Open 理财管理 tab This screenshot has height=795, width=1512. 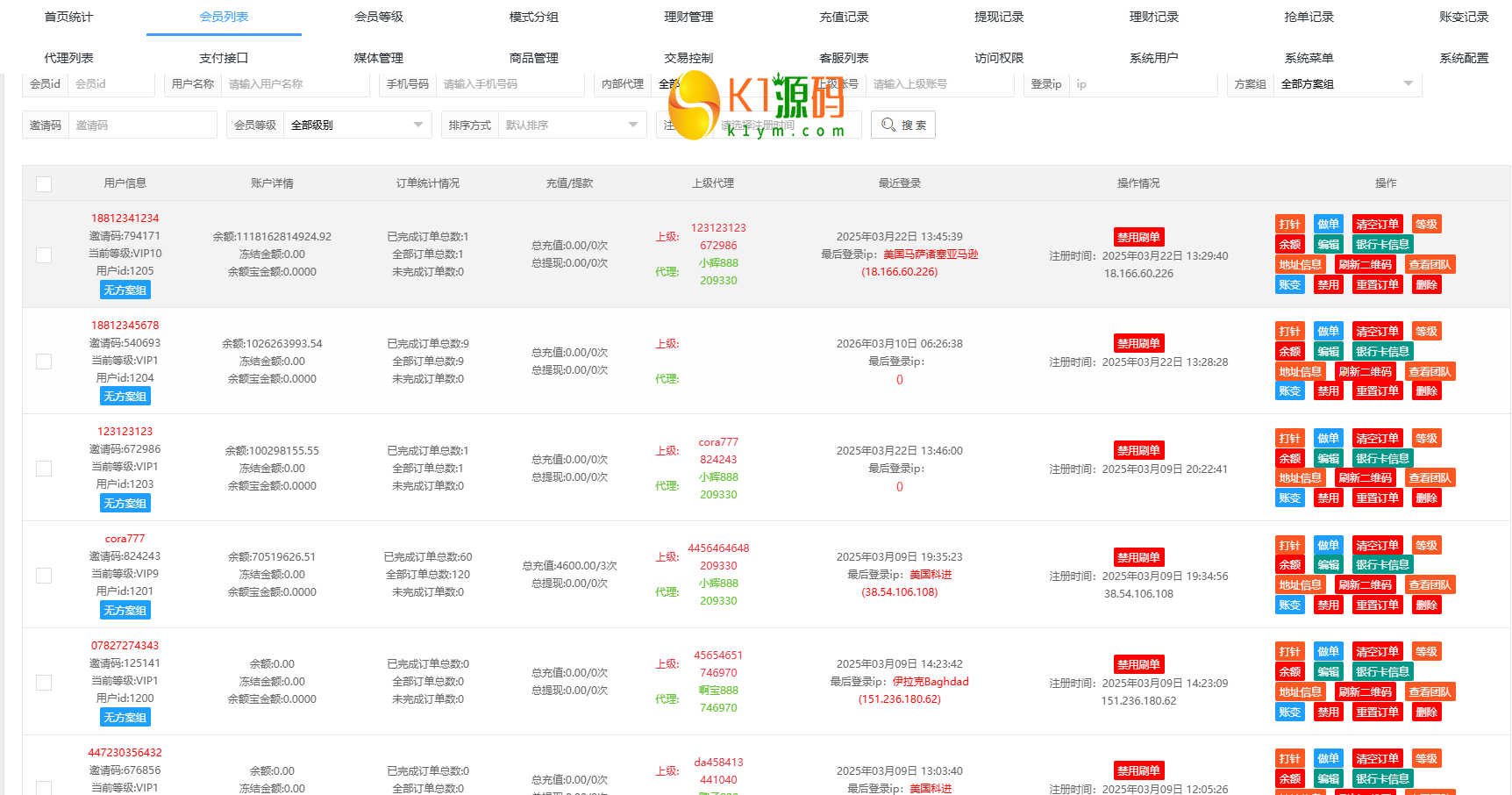point(688,17)
